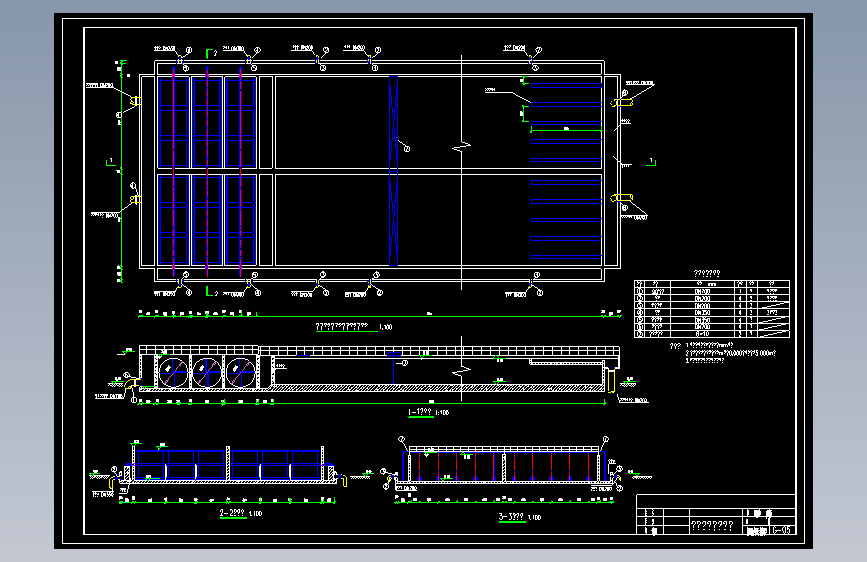Viewport: 867px width, 562px height.
Task: Click callout bubble 7 in the plan view
Action: click(x=407, y=148)
